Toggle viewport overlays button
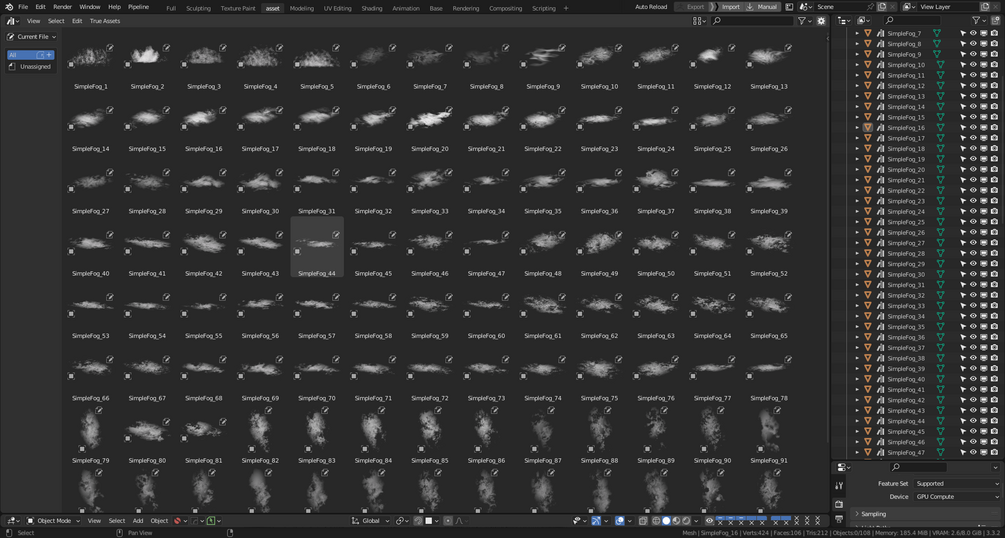1005x538 pixels. [620, 521]
